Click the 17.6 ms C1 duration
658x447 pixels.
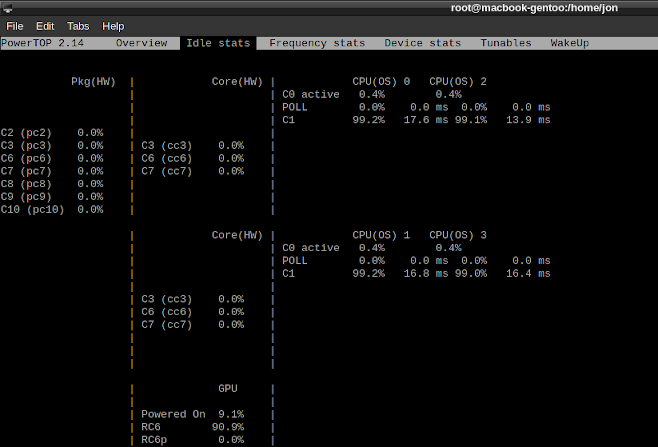(x=426, y=120)
